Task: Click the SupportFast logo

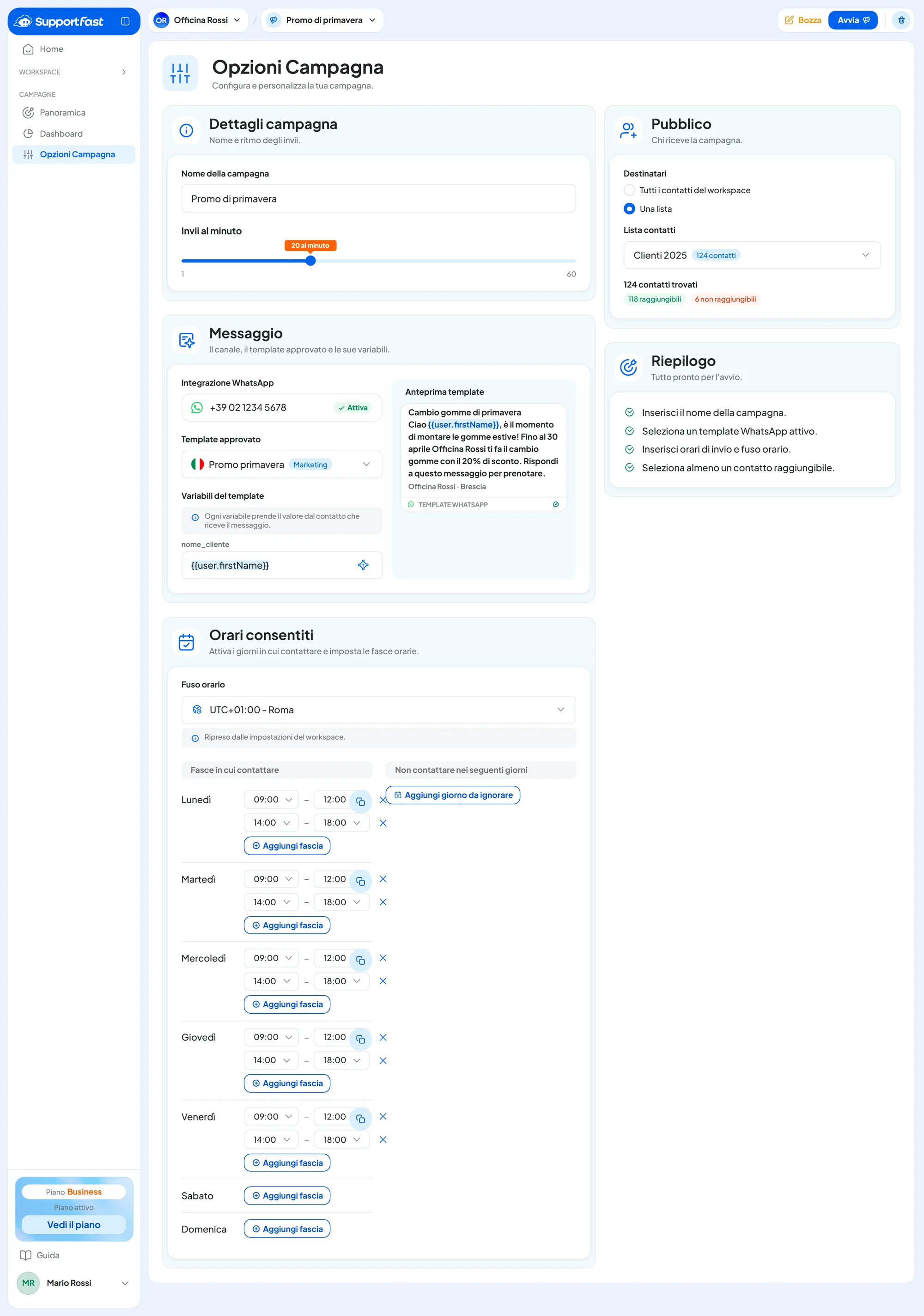Action: coord(58,21)
